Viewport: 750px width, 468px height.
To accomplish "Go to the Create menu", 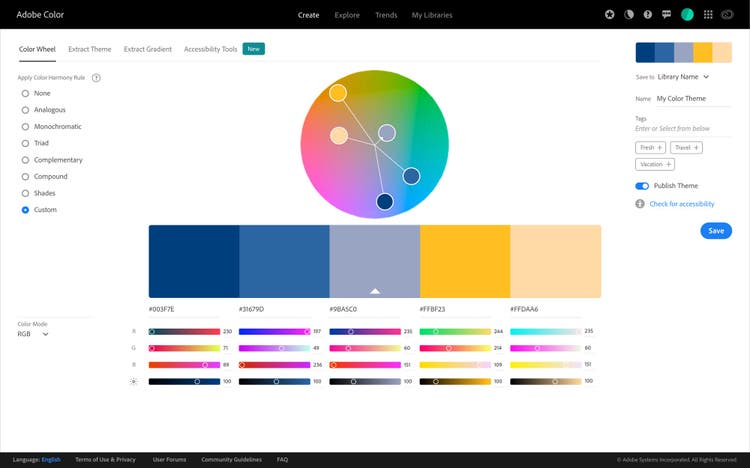I will (x=309, y=15).
